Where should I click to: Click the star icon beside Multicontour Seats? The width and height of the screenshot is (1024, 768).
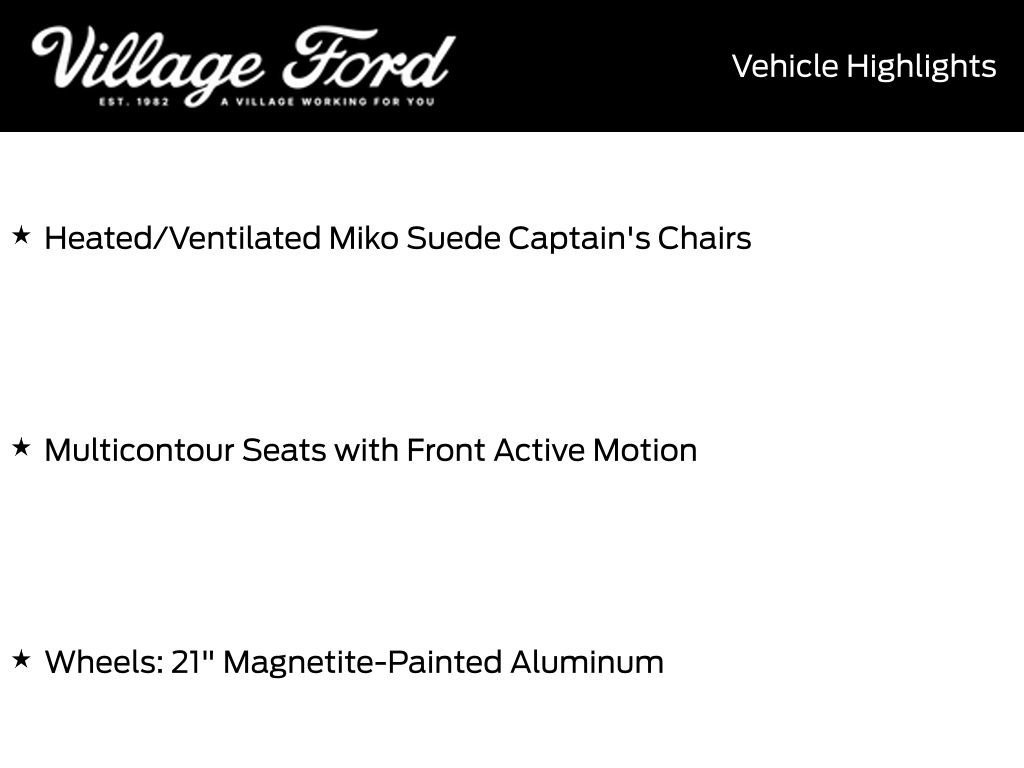tap(22, 447)
